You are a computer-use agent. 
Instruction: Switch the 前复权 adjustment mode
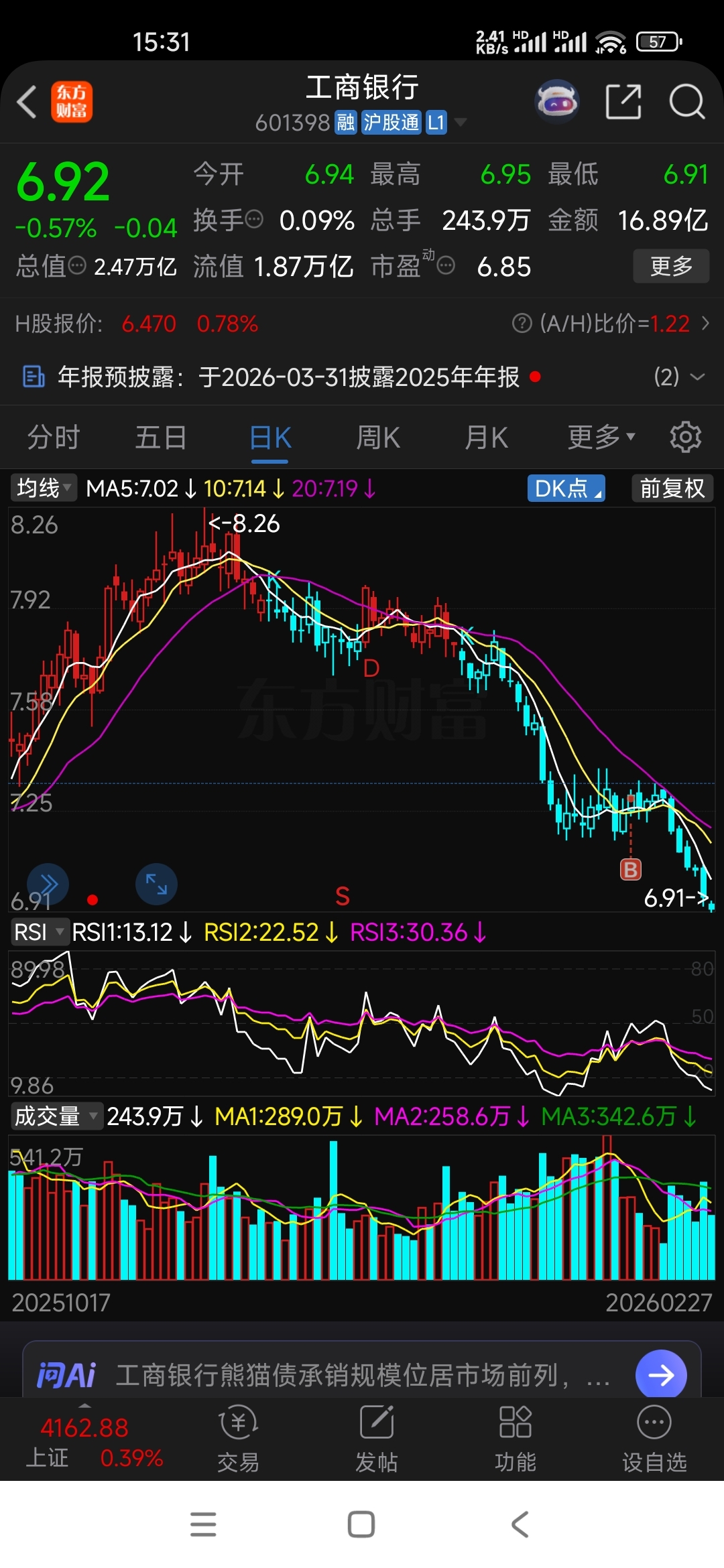point(672,488)
